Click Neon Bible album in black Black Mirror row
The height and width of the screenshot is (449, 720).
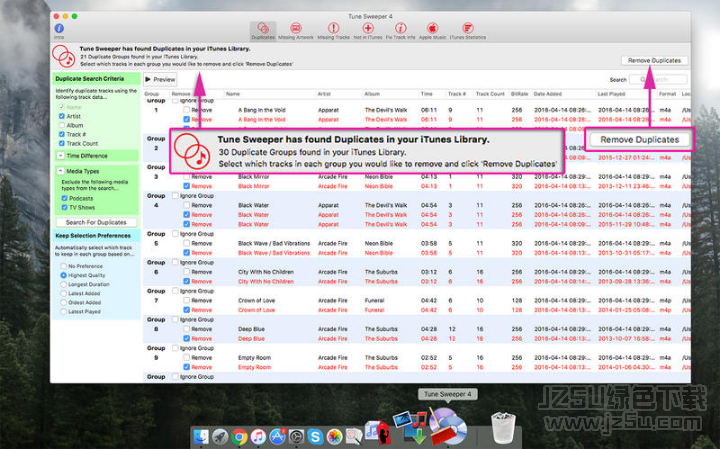(379, 177)
